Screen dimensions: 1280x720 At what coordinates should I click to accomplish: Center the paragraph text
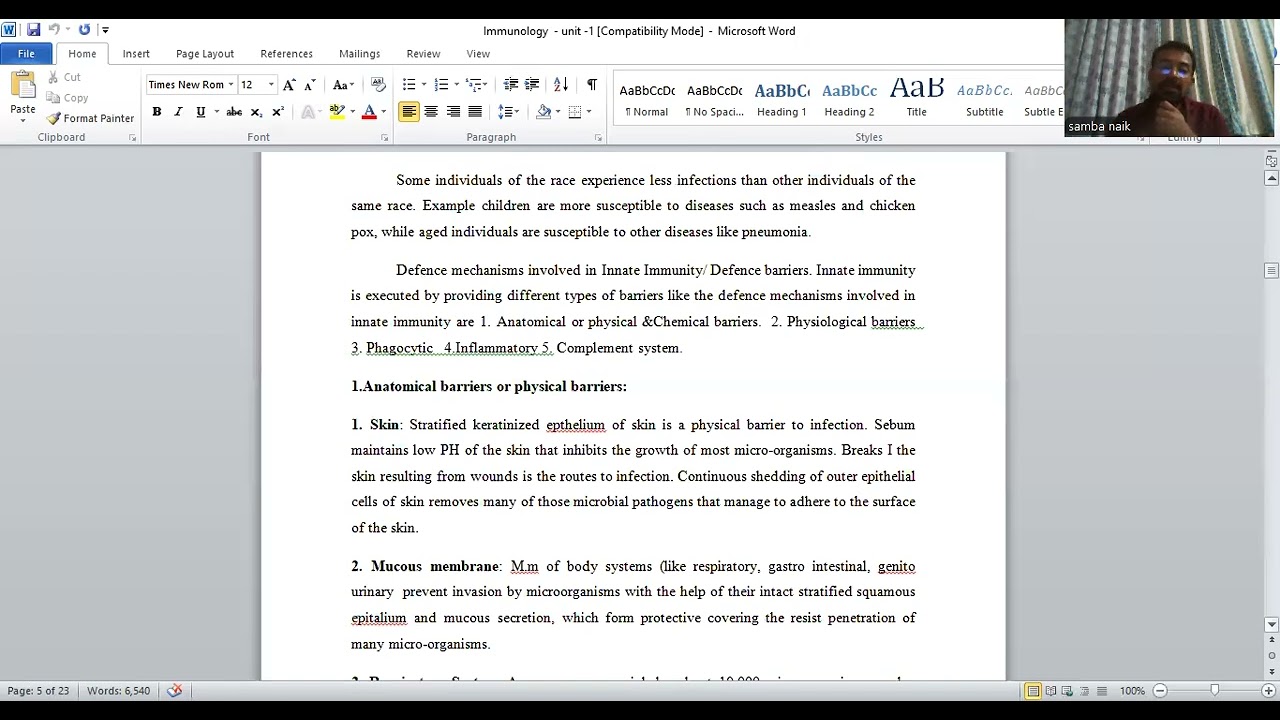pyautogui.click(x=431, y=112)
